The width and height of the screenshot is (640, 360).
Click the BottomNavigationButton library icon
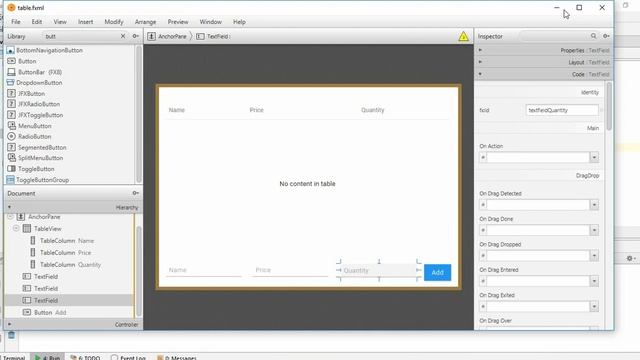[x=11, y=50]
